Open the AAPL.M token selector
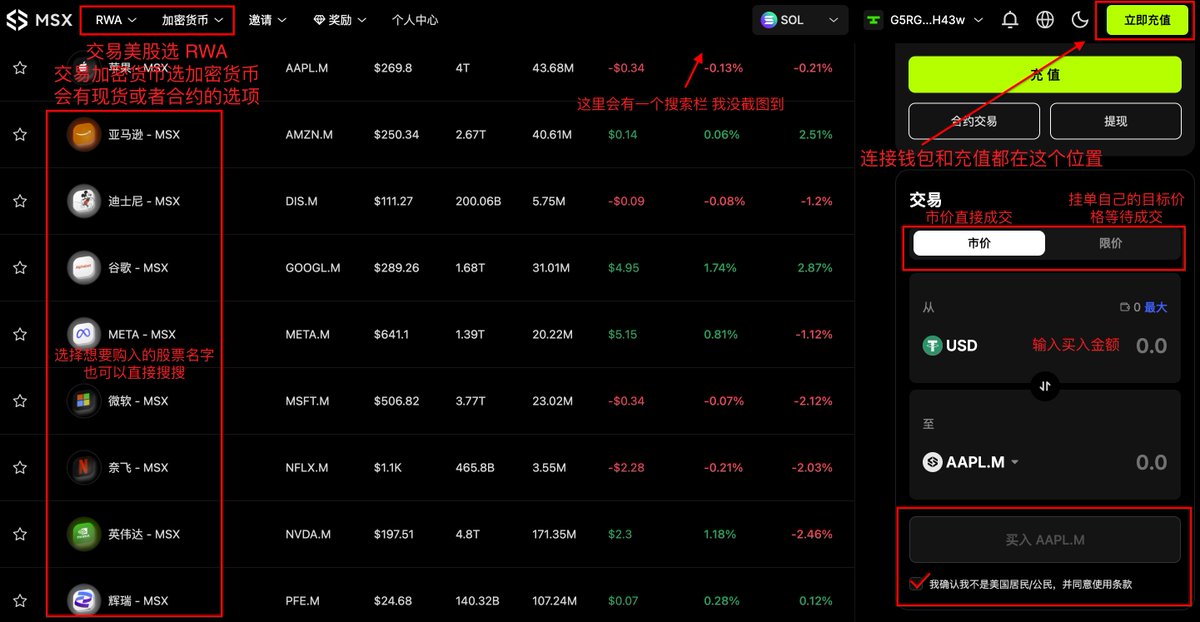 pyautogui.click(x=971, y=462)
